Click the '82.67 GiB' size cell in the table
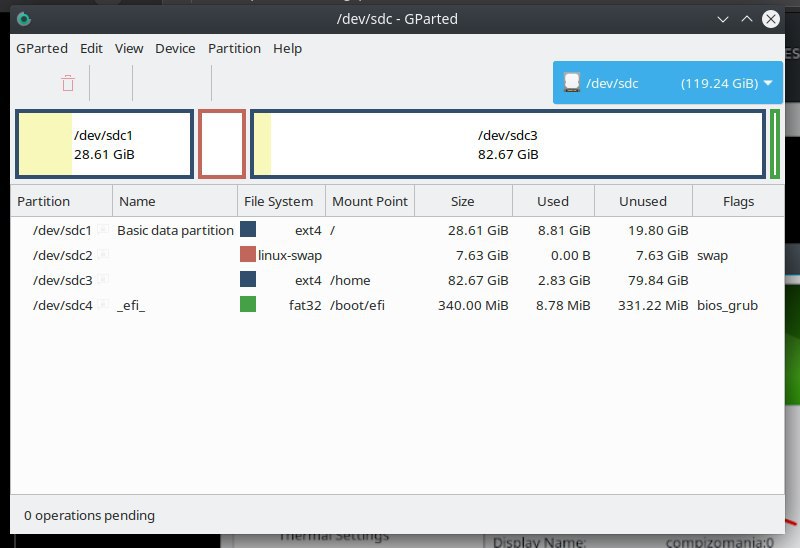 [478, 281]
